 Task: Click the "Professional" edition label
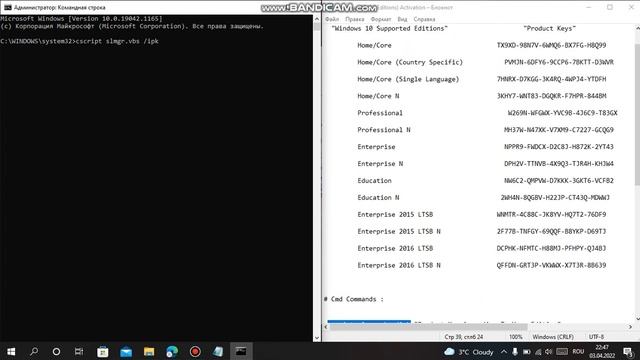click(380, 113)
